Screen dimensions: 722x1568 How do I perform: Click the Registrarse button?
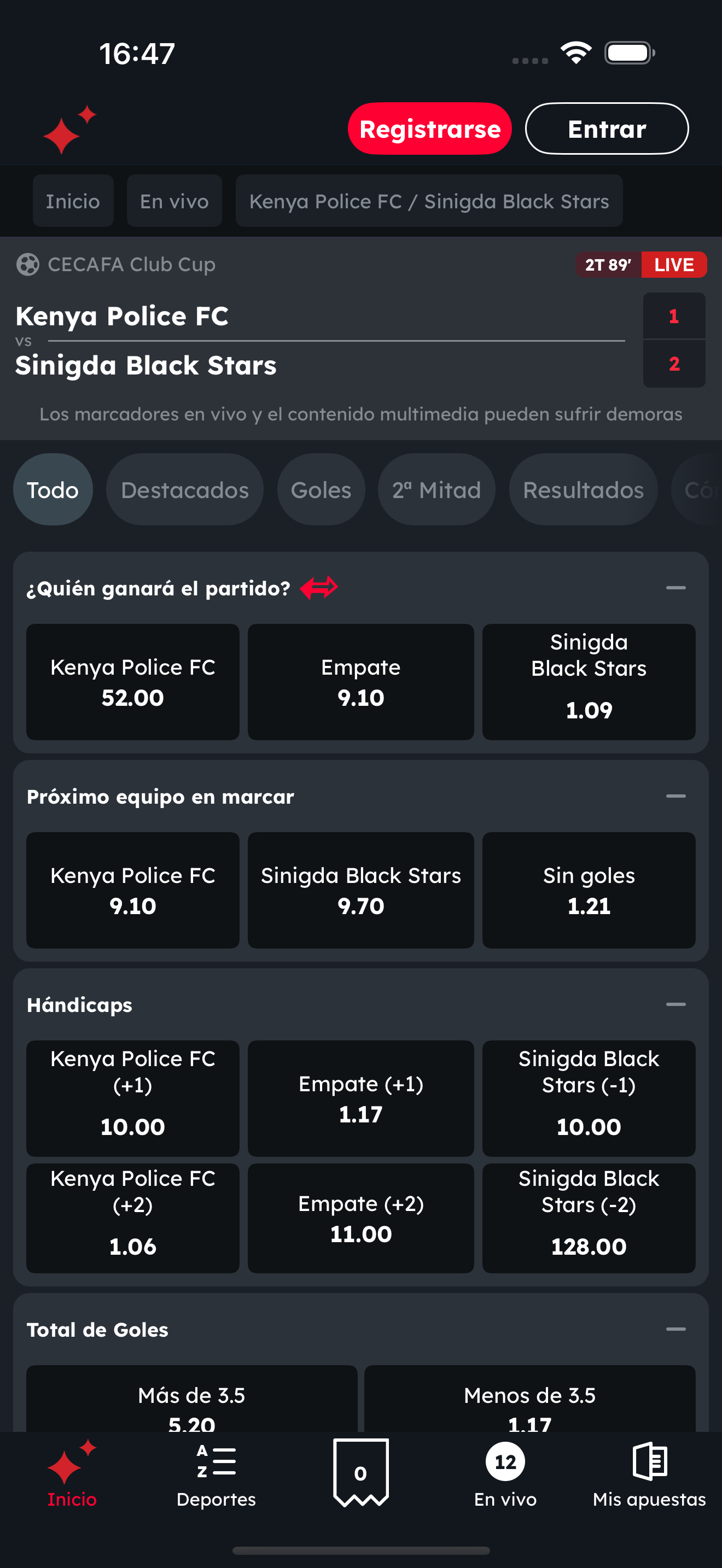(430, 128)
